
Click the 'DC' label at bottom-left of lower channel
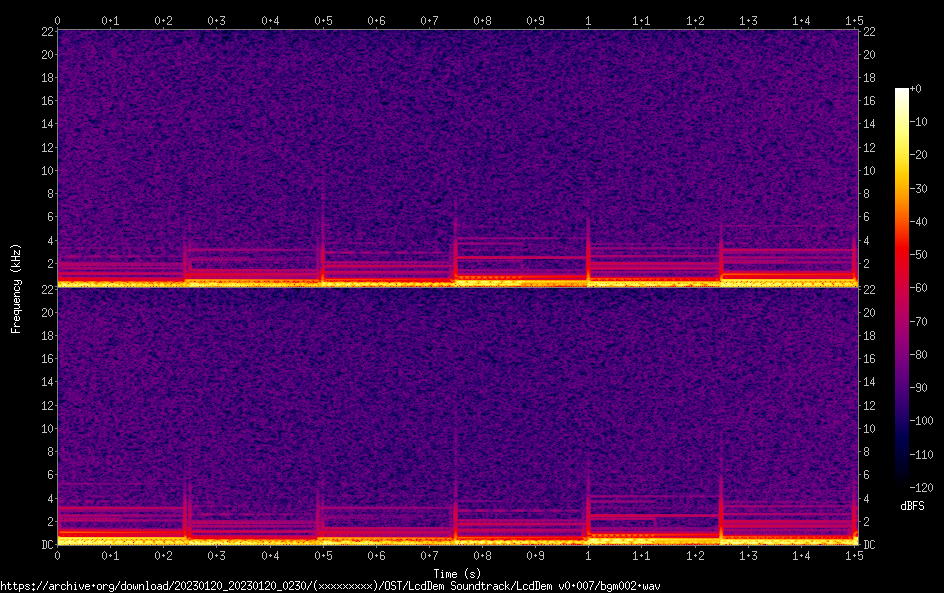click(x=46, y=545)
